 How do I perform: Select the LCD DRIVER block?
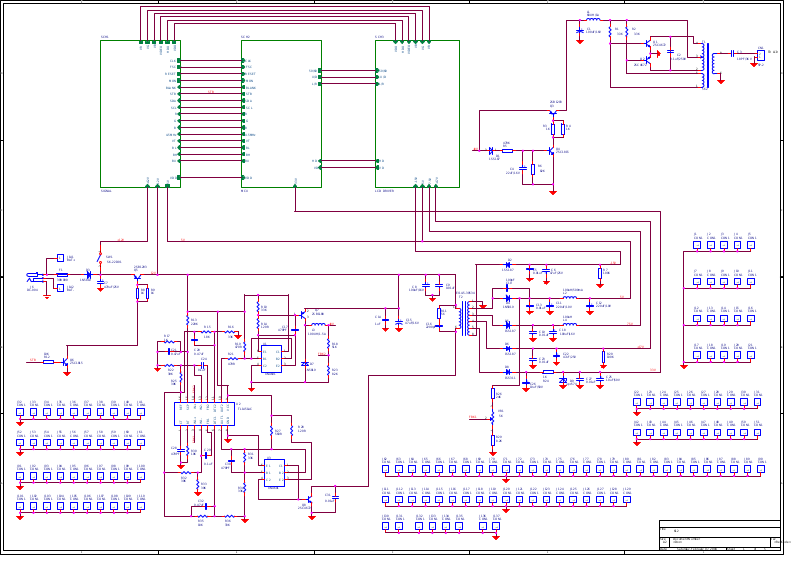point(417,114)
